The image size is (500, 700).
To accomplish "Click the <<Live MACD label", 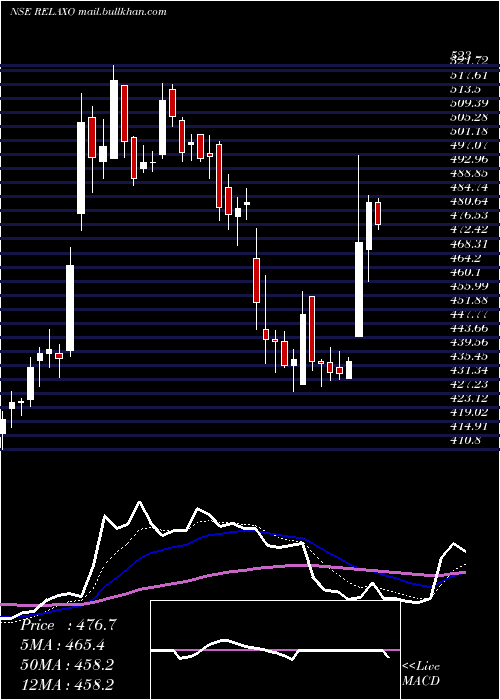I will 421,674.
